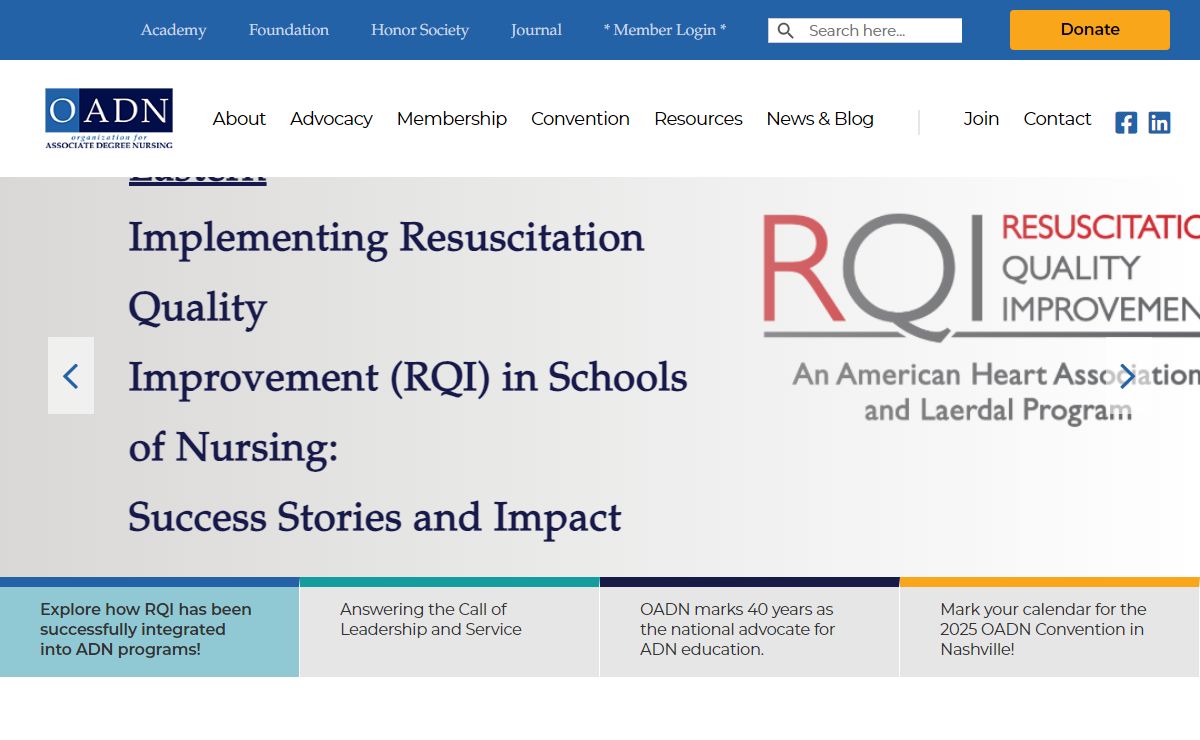The width and height of the screenshot is (1200, 740).
Task: Open the Academy link in top bar
Action: [174, 30]
